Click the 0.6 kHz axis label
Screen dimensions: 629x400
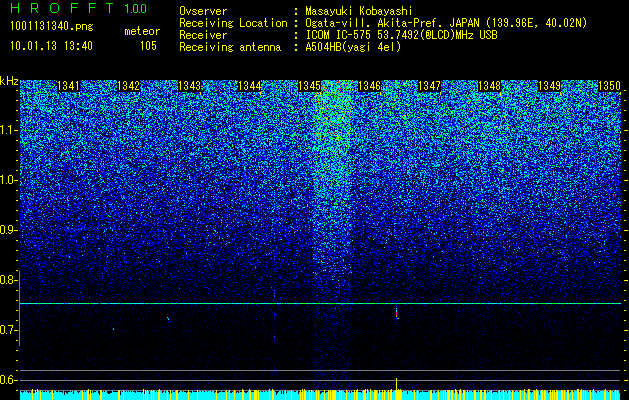[x=8, y=380]
